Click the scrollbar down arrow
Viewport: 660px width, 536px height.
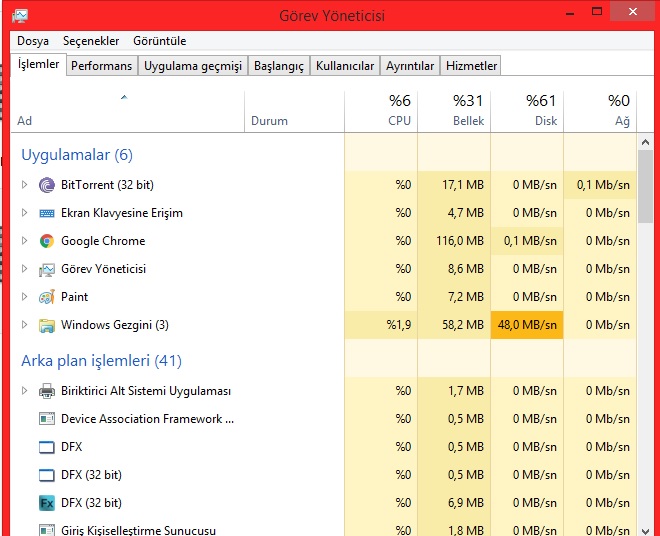point(645,531)
